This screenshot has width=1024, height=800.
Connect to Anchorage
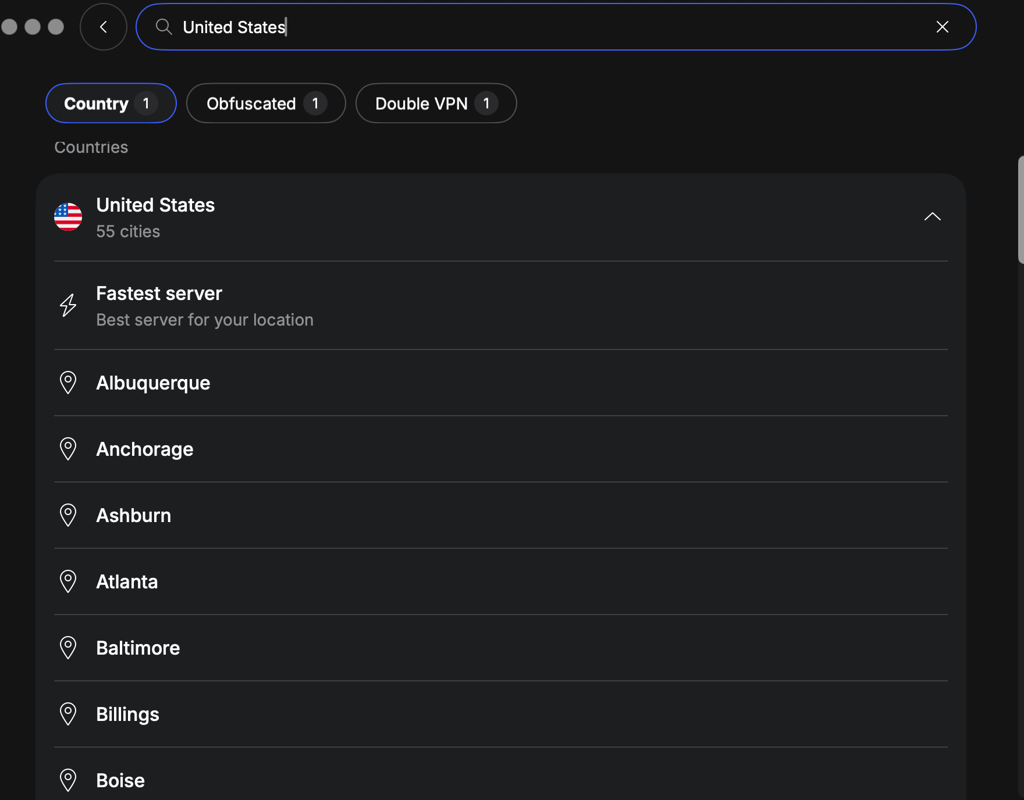click(x=500, y=449)
